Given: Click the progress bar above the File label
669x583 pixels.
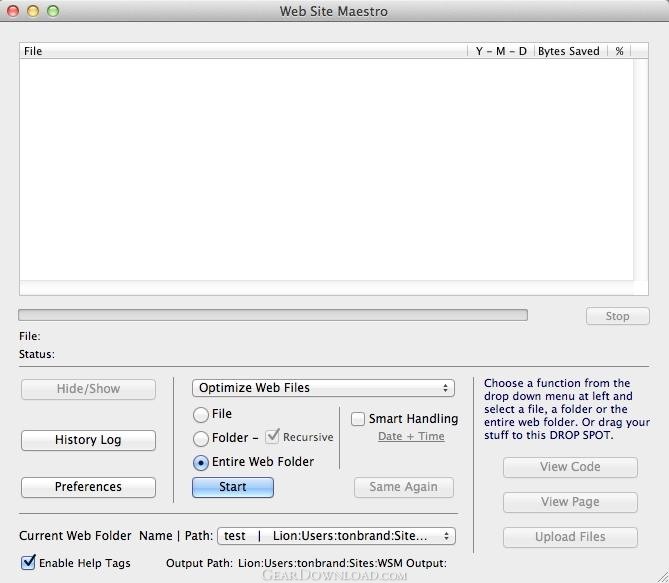Looking at the screenshot, I should point(273,315).
